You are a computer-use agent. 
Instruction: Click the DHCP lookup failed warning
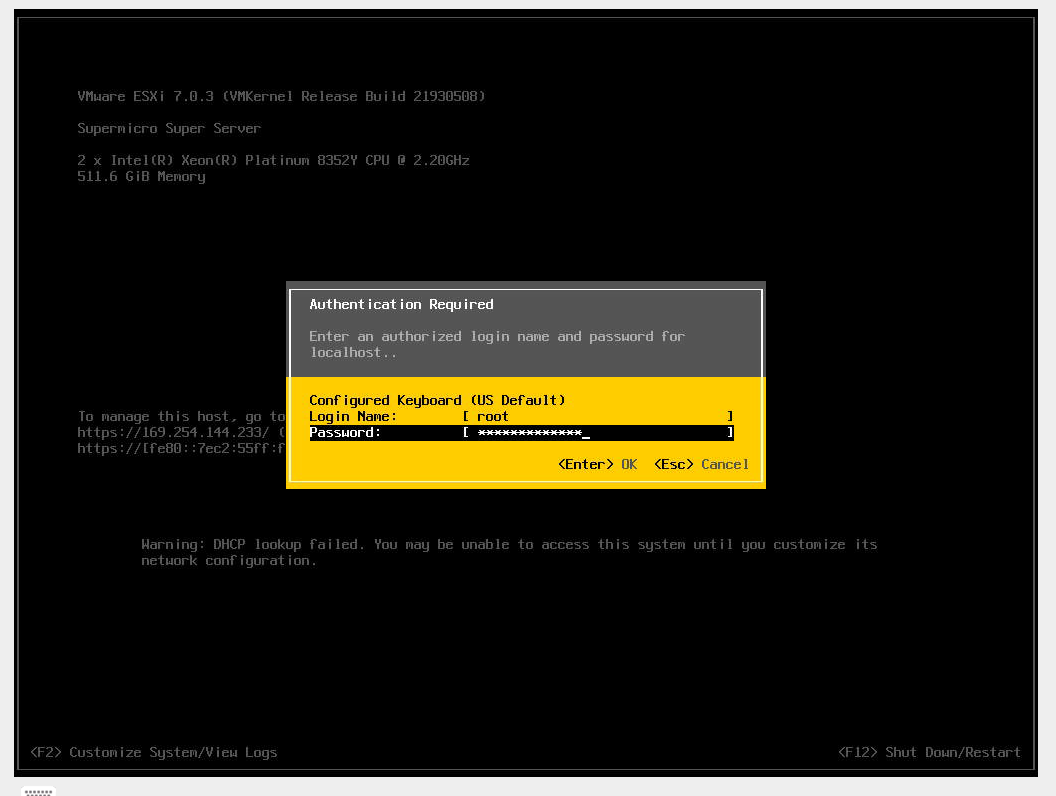(509, 552)
